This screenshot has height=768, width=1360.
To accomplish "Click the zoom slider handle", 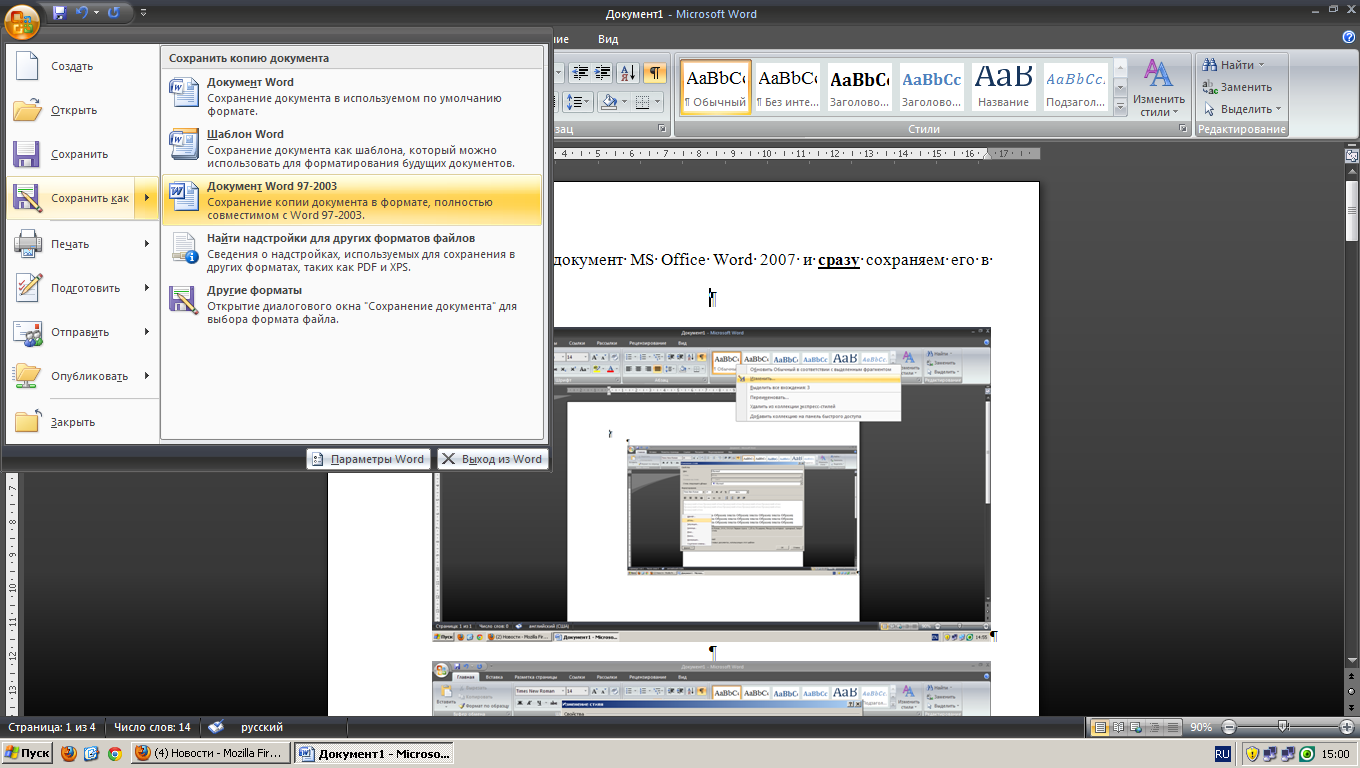I will (x=1282, y=727).
